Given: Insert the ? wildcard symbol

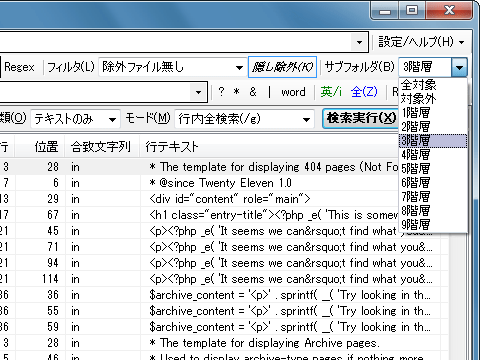Looking at the screenshot, I should [x=221, y=92].
